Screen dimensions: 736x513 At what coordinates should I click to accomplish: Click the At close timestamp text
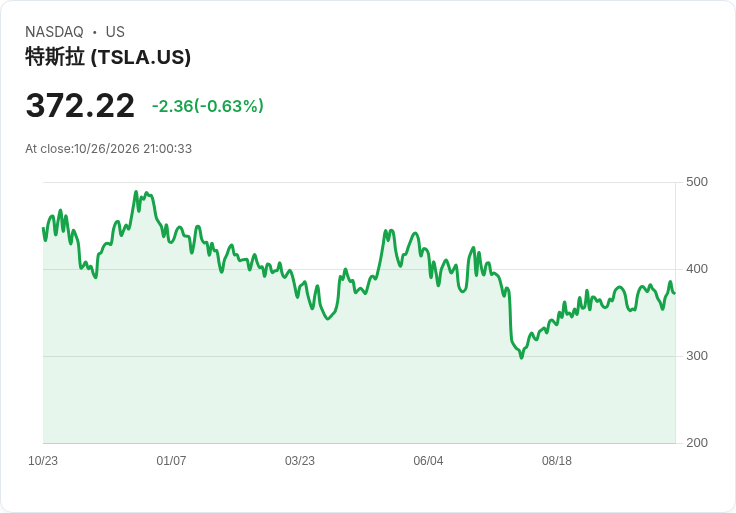point(108,149)
